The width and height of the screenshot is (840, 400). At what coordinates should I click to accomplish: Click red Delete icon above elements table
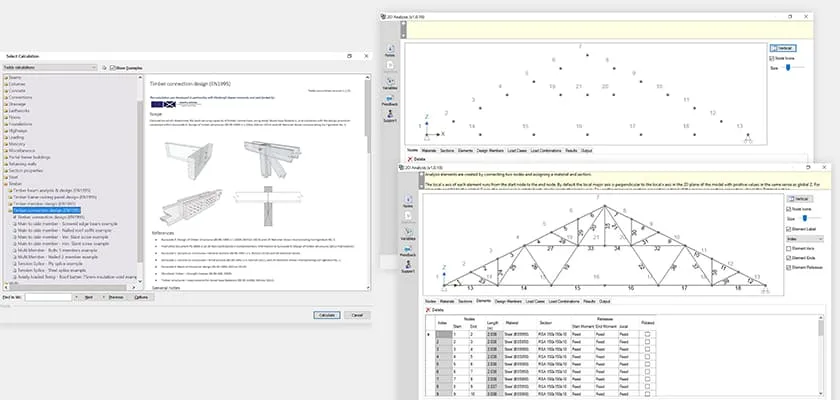click(x=428, y=310)
